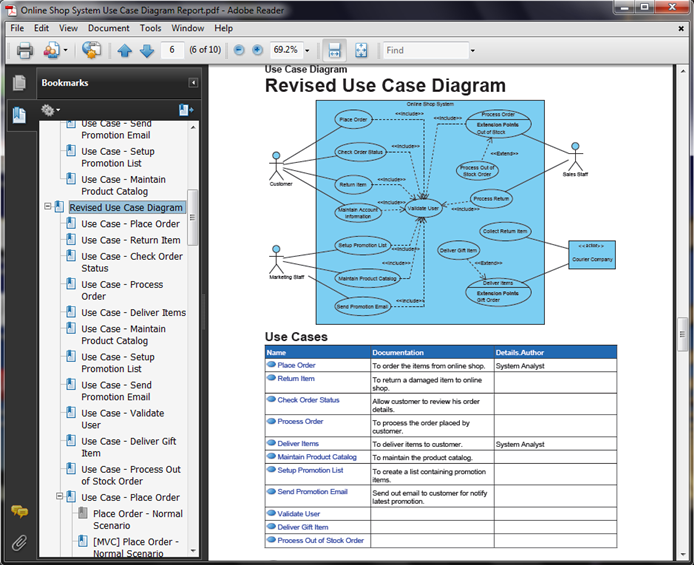The height and width of the screenshot is (565, 694).
Task: Open collaborate dropdown arrow
Action: [x=66, y=50]
